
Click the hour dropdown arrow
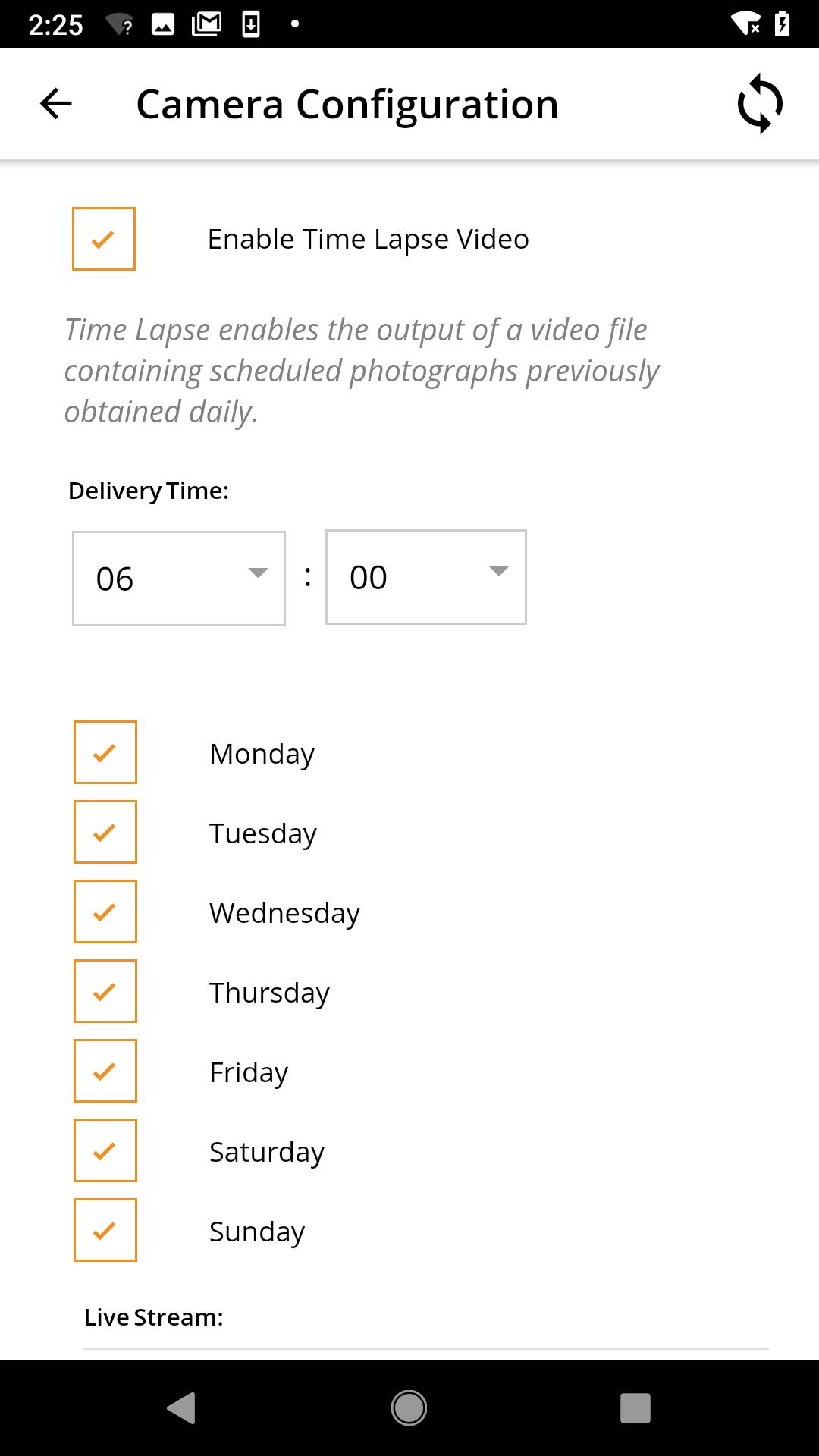259,573
